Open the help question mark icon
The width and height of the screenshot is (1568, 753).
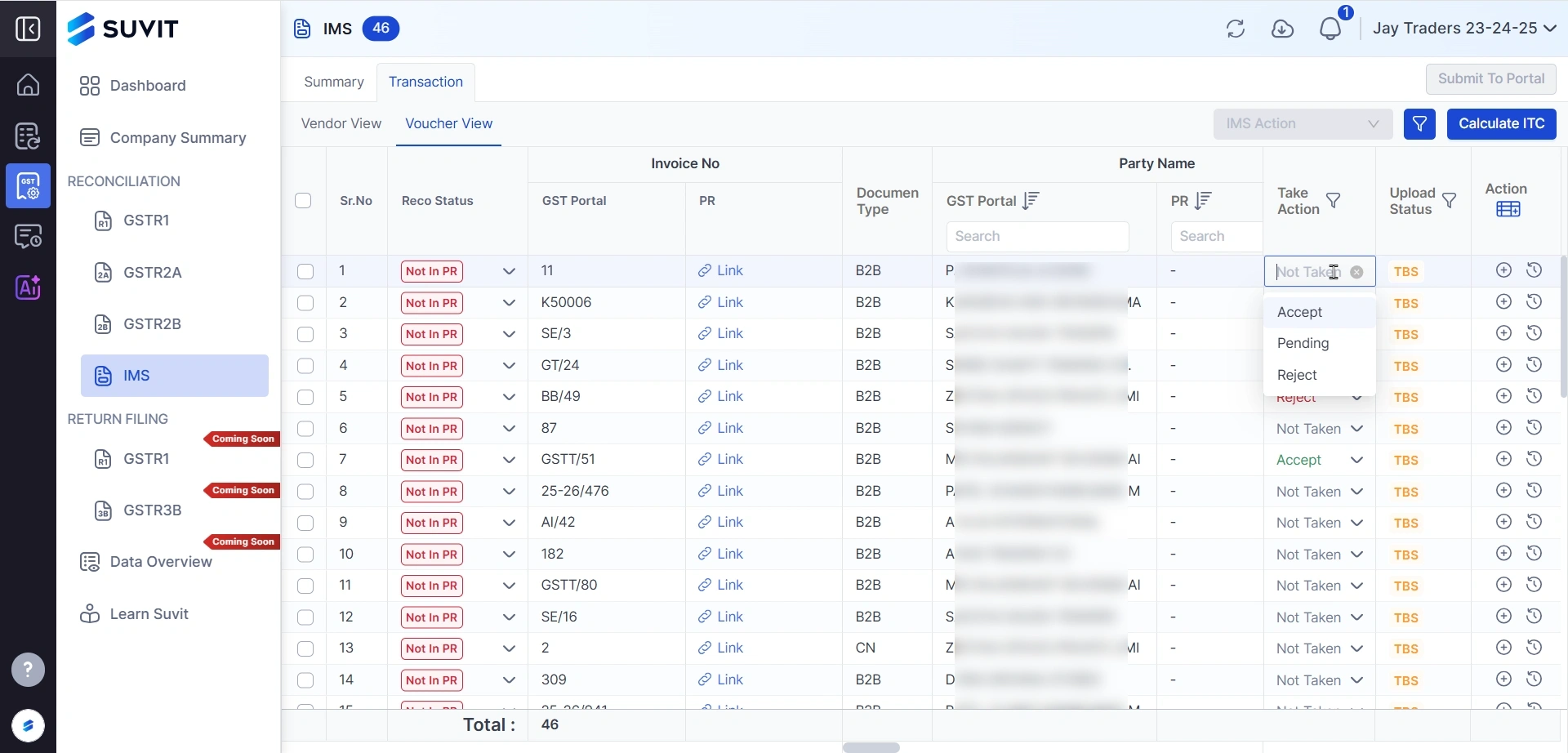pos(28,671)
